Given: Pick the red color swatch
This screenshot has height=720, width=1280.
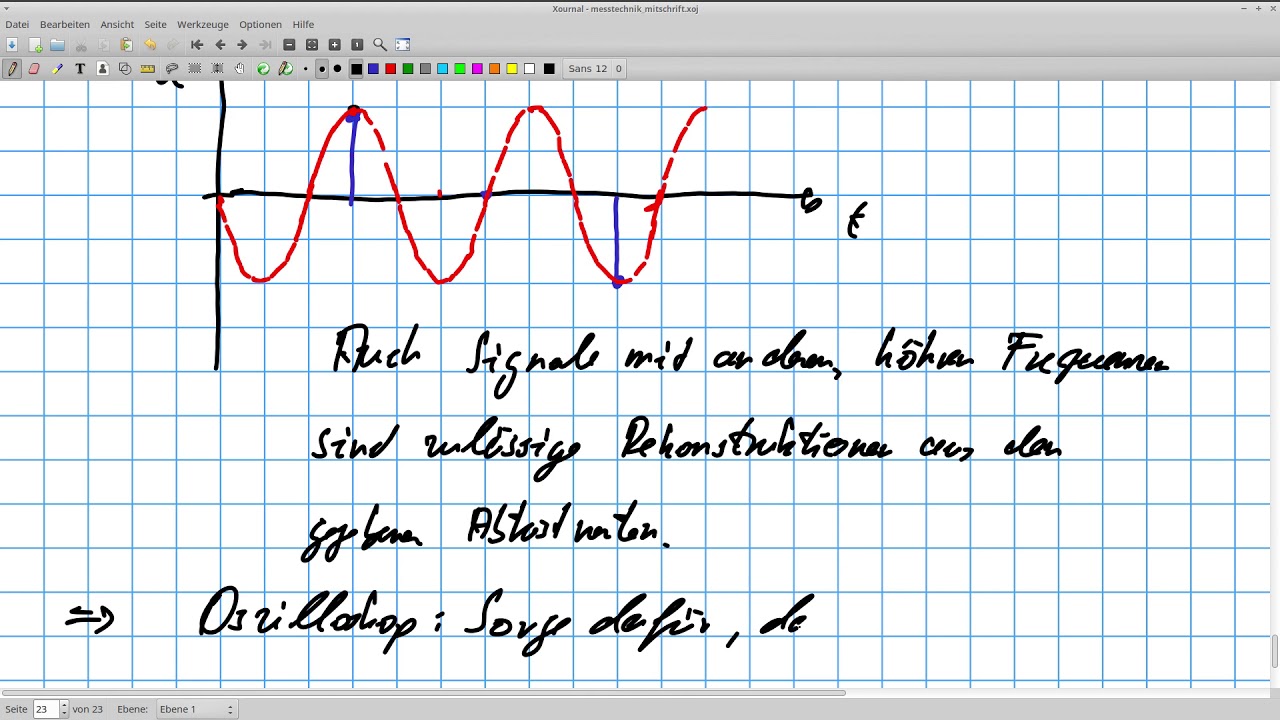Looking at the screenshot, I should [391, 69].
